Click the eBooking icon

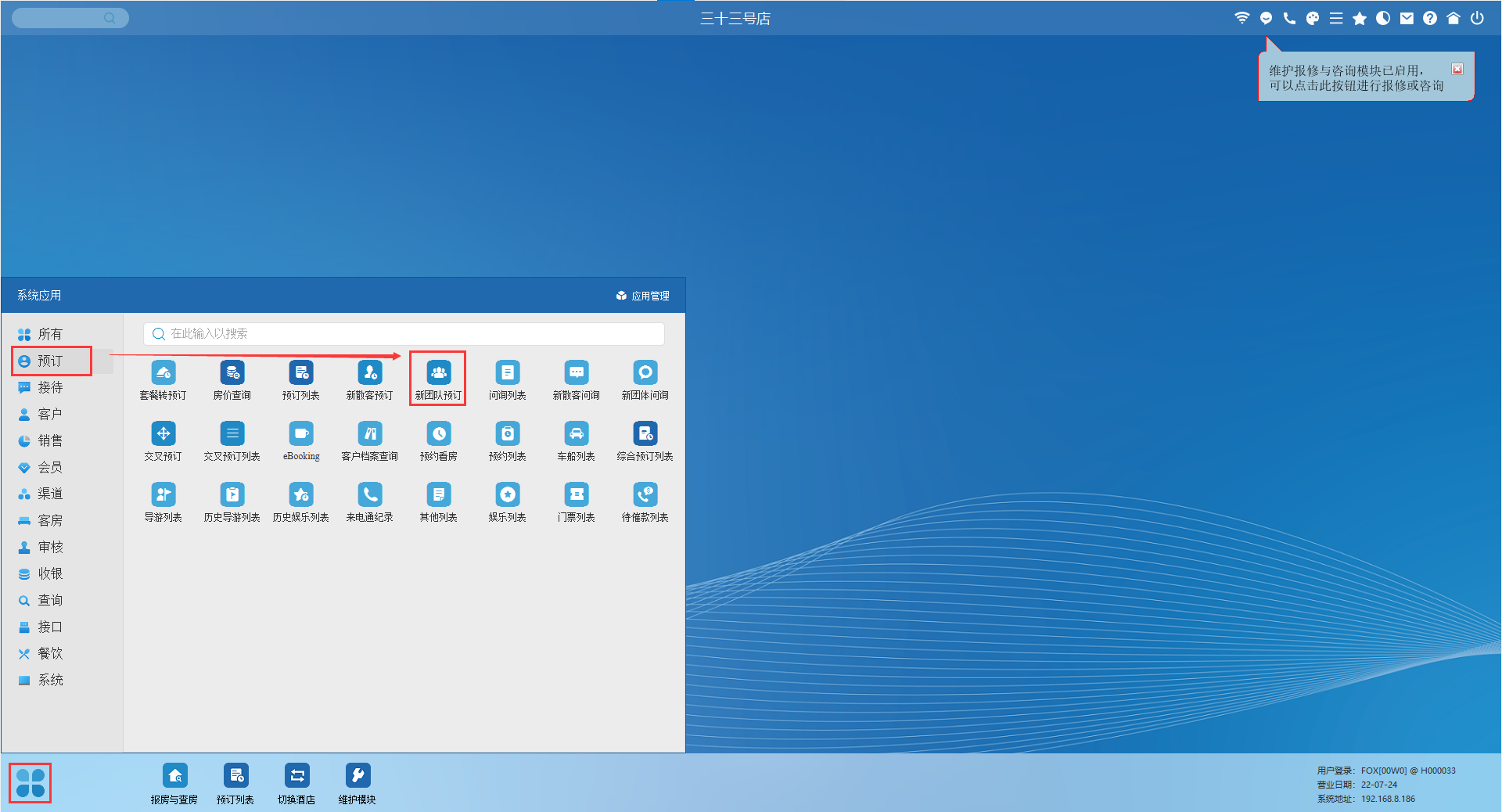pos(300,434)
